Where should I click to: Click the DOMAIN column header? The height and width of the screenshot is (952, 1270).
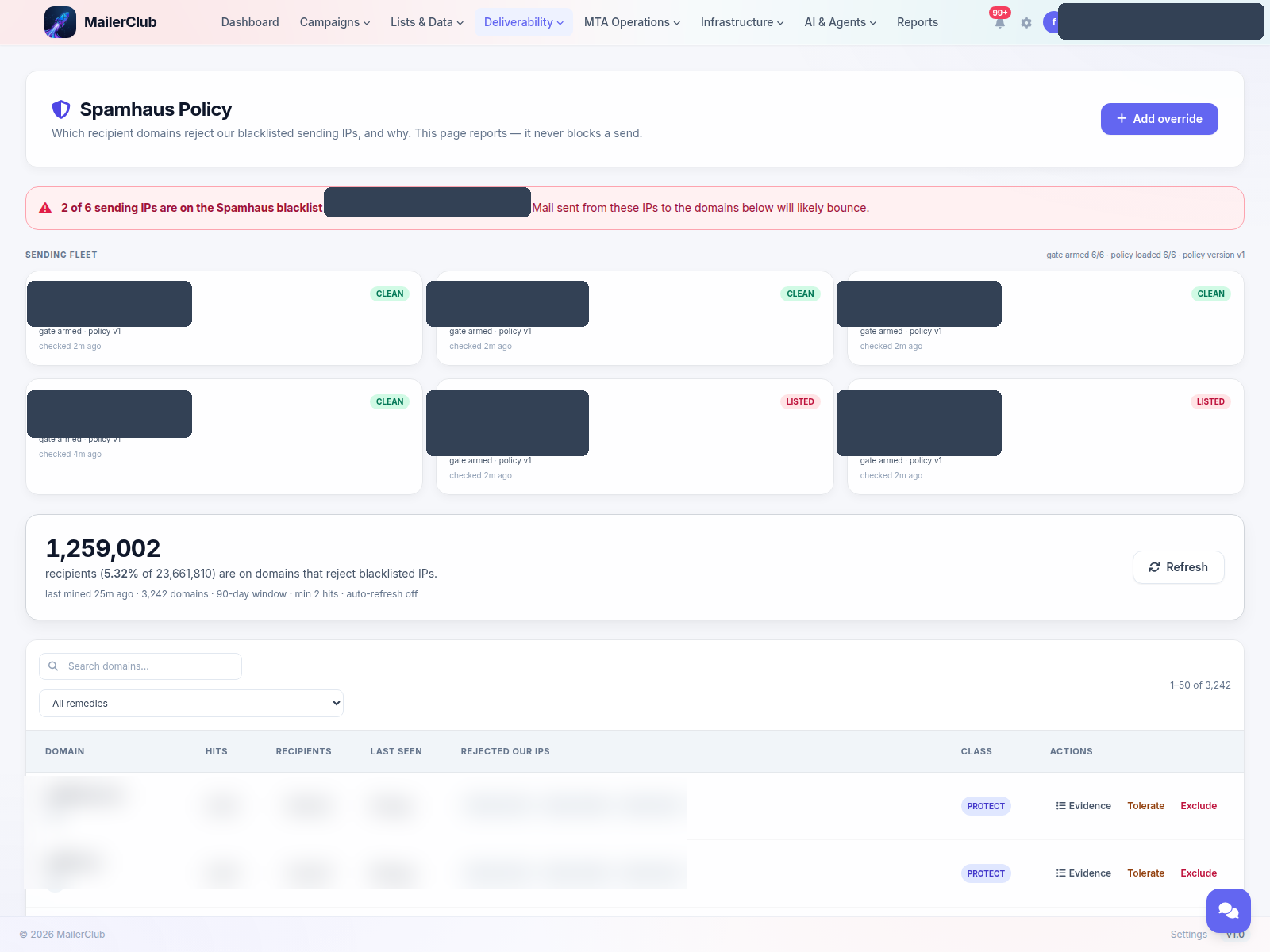[x=65, y=751]
